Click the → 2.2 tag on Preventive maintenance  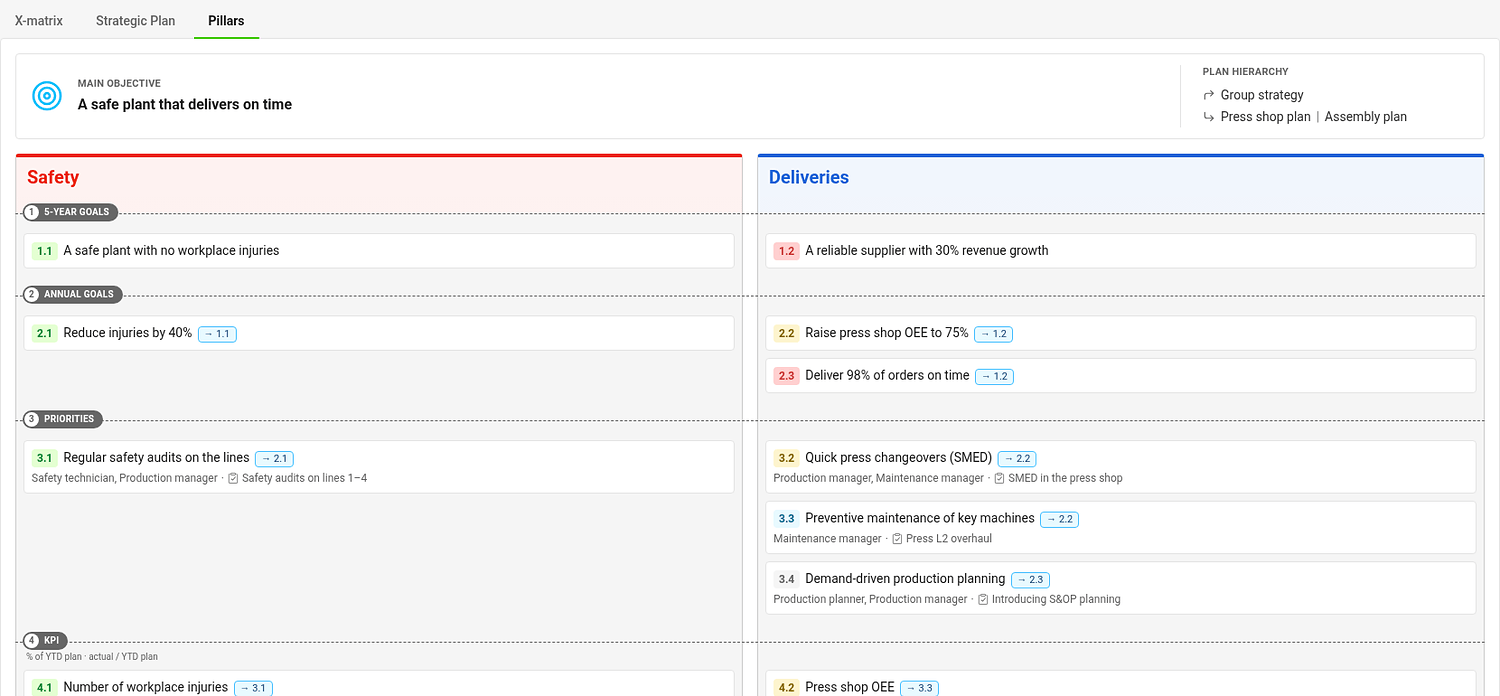tap(1059, 519)
